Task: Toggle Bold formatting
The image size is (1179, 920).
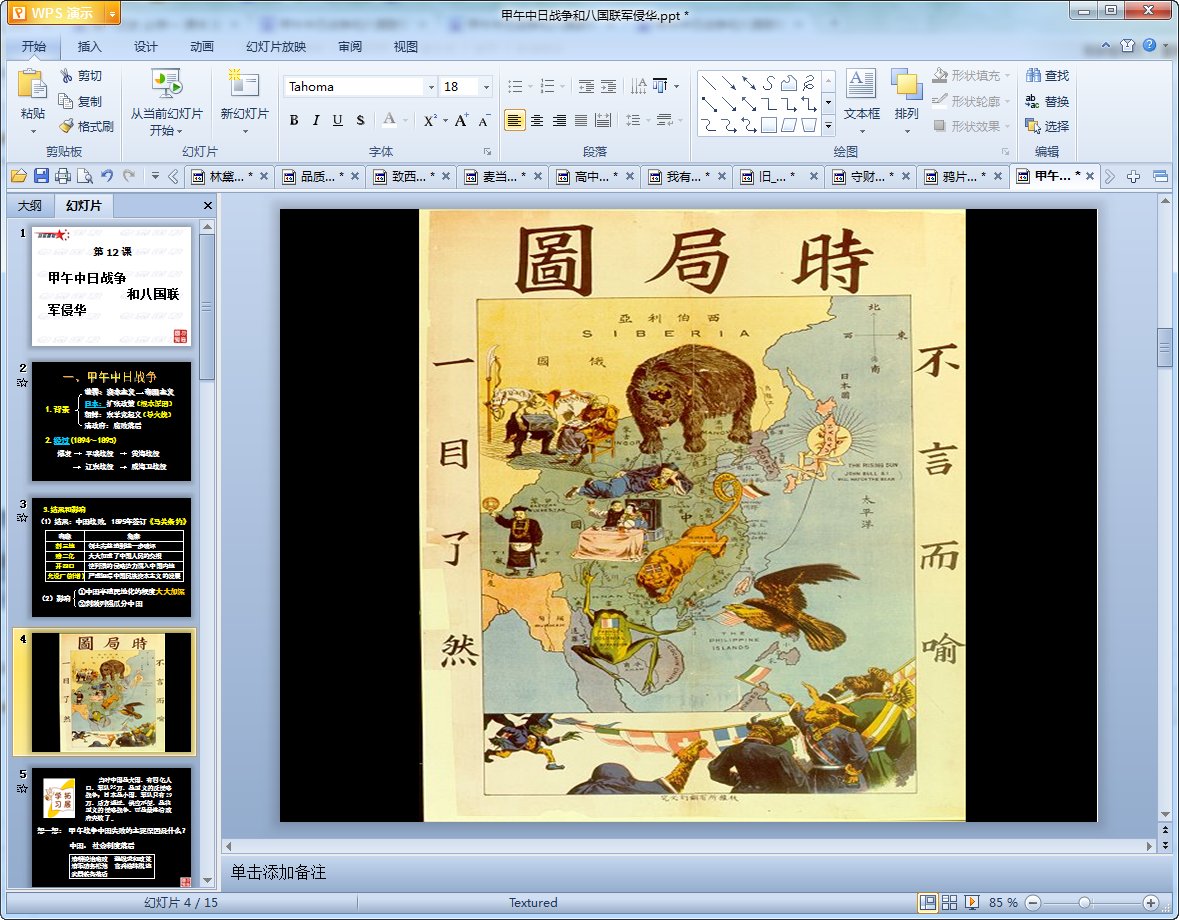Action: coord(294,120)
